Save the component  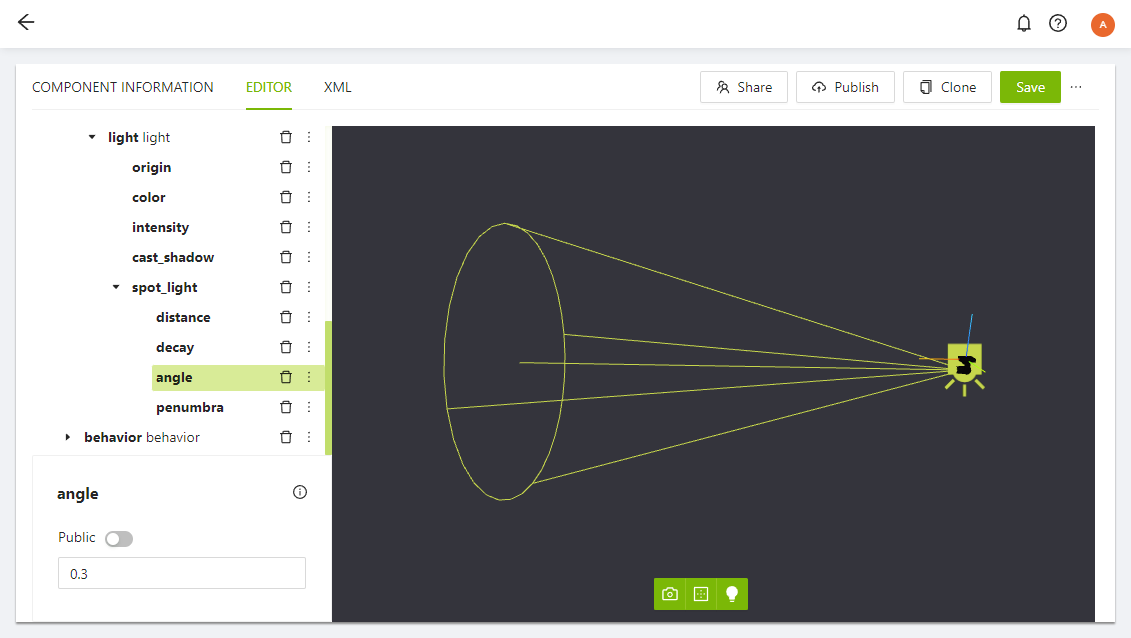click(1030, 87)
